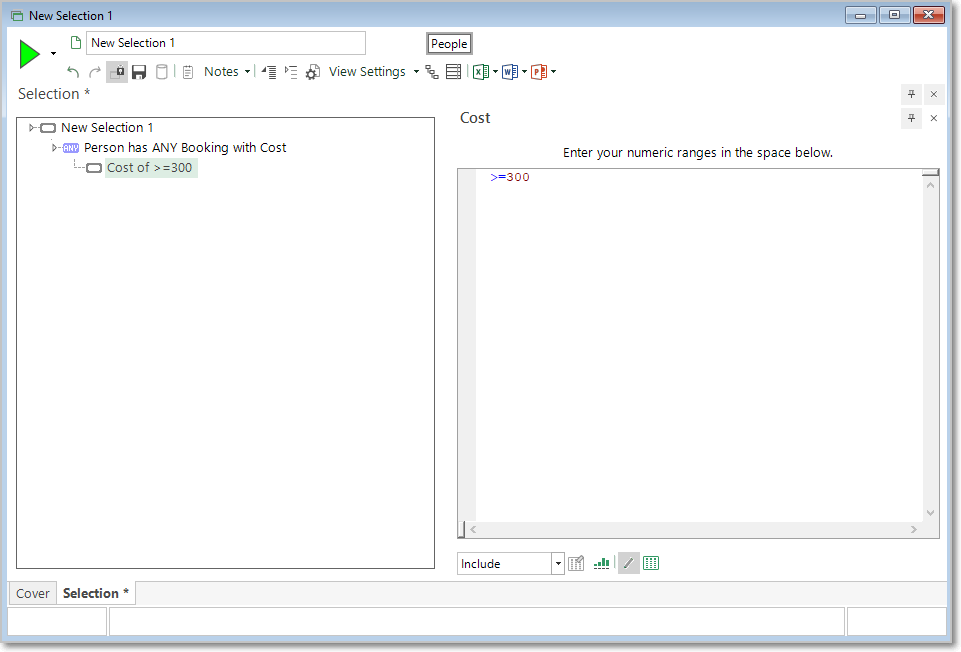Save the selection with the floppy disk icon
Screen dimensions: 961x652
(x=139, y=72)
